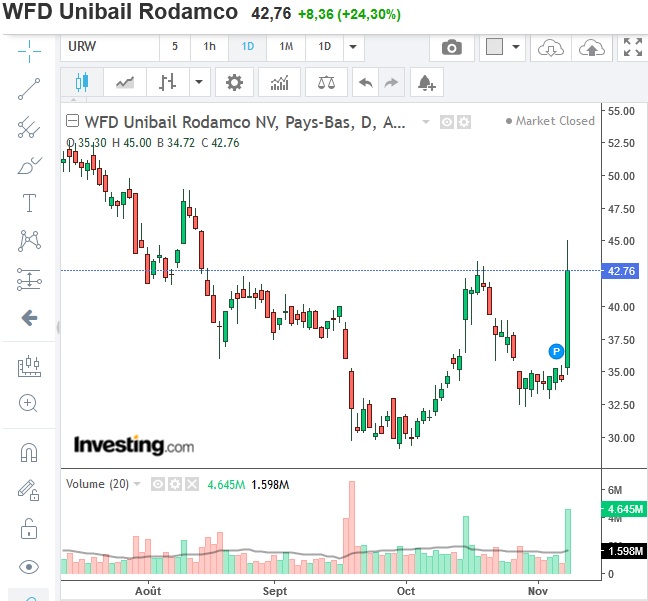Load chart layout from cloud
Viewport: 648px width, 601px height.
[551, 48]
